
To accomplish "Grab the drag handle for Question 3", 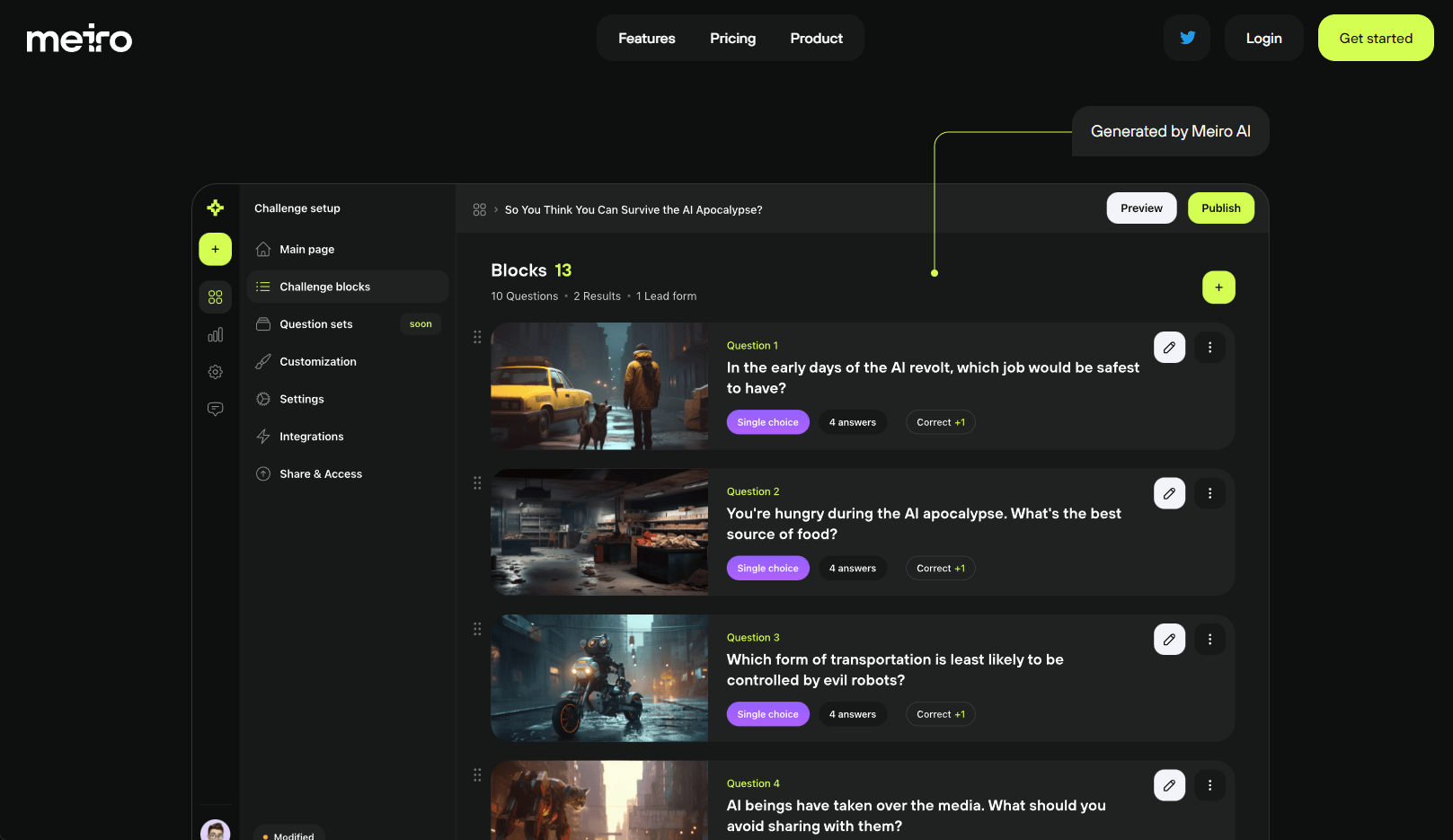I will point(477,629).
